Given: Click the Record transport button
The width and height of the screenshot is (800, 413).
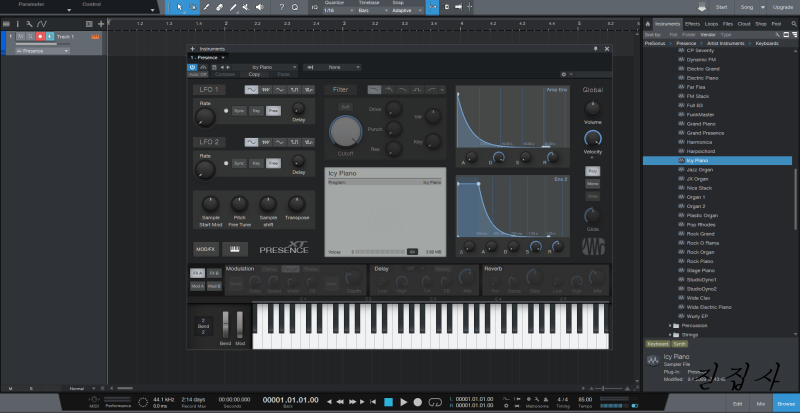Looking at the screenshot, I should point(418,402).
